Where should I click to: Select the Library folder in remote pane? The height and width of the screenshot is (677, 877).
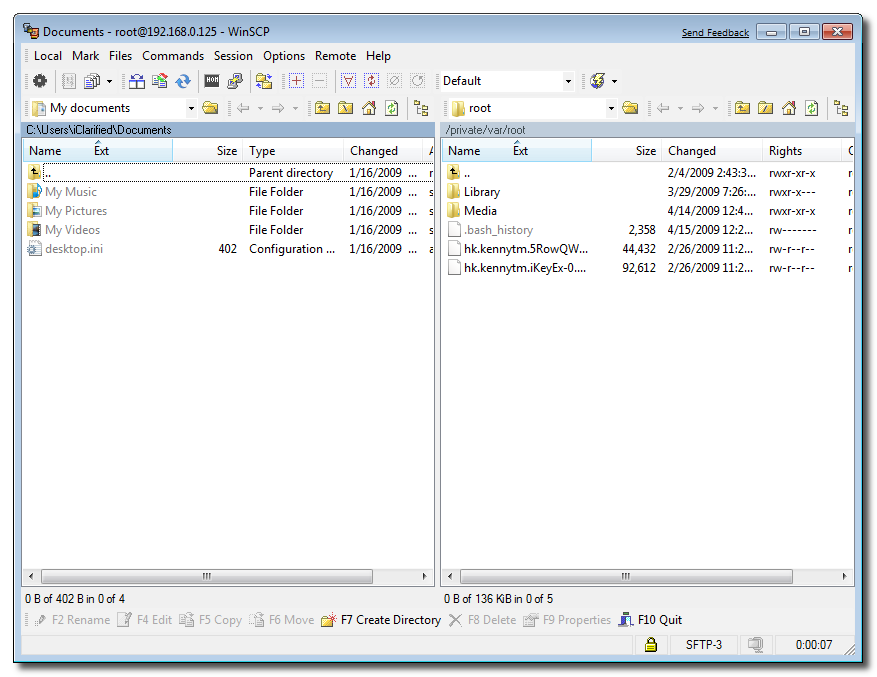point(481,192)
